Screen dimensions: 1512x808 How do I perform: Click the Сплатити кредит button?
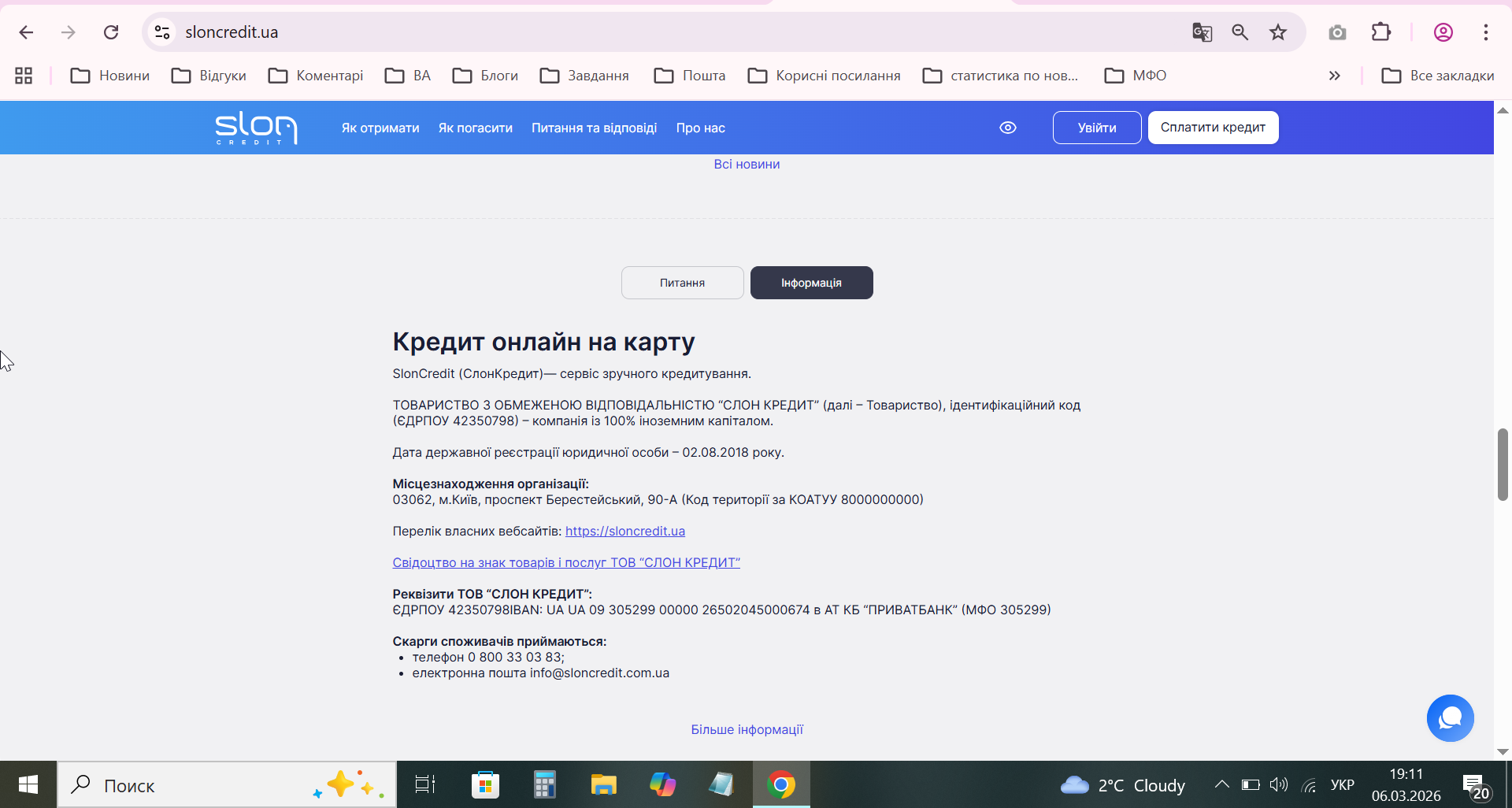point(1214,128)
